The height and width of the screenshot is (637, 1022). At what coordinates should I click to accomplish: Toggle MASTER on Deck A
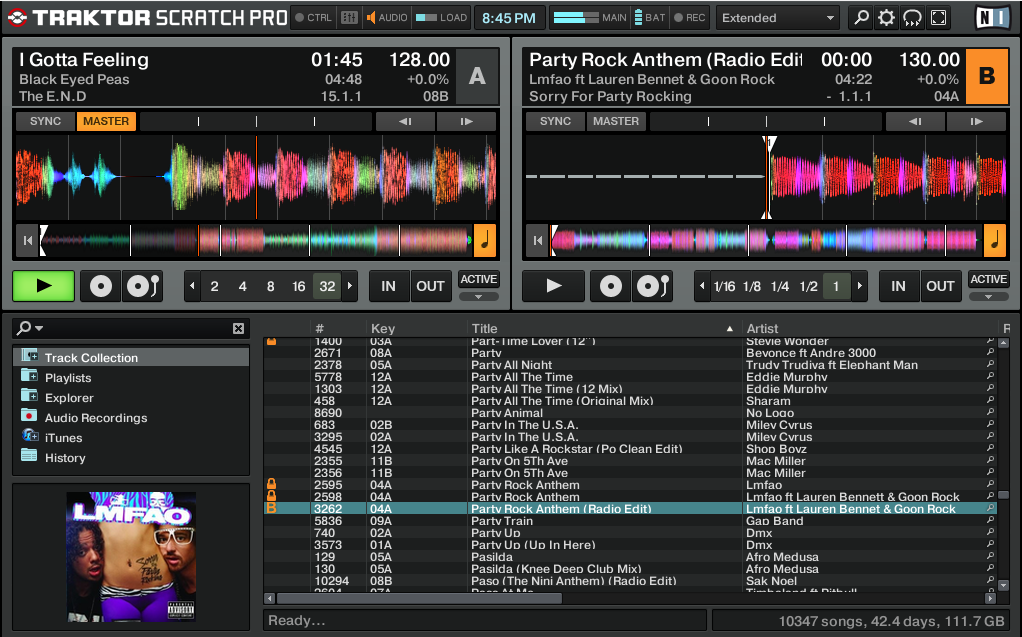(x=106, y=121)
